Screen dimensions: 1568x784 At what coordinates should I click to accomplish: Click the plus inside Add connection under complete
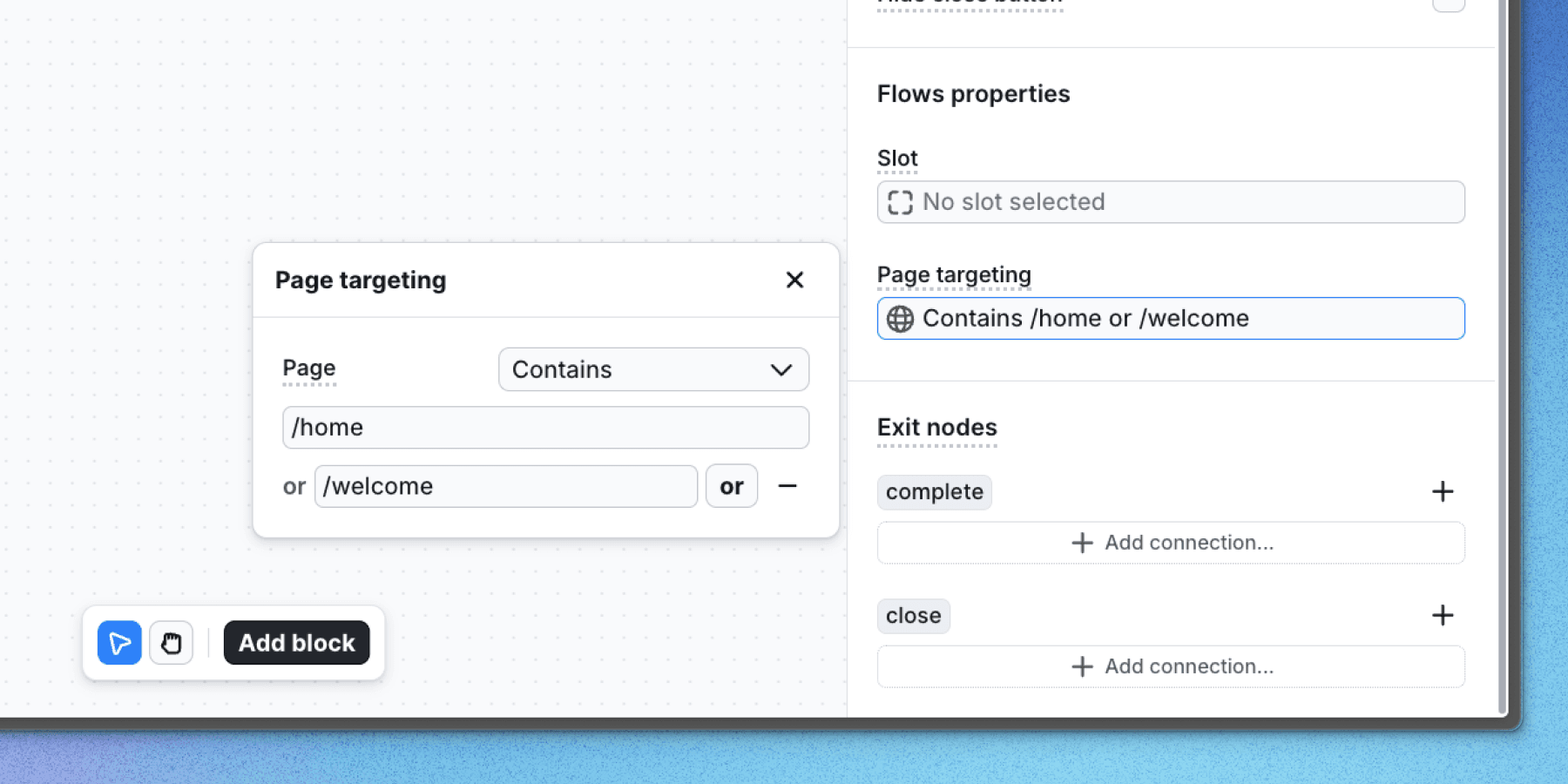click(1082, 542)
